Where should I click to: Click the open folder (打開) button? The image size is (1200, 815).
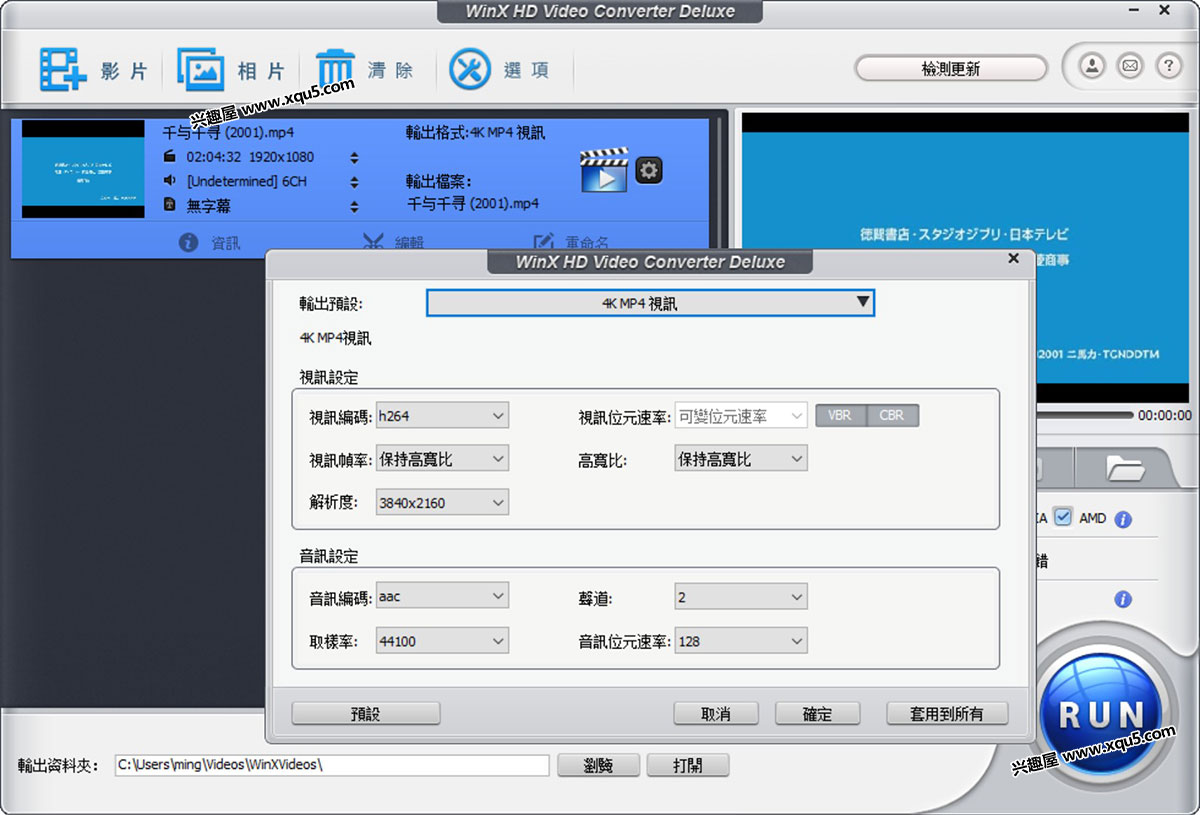click(688, 765)
